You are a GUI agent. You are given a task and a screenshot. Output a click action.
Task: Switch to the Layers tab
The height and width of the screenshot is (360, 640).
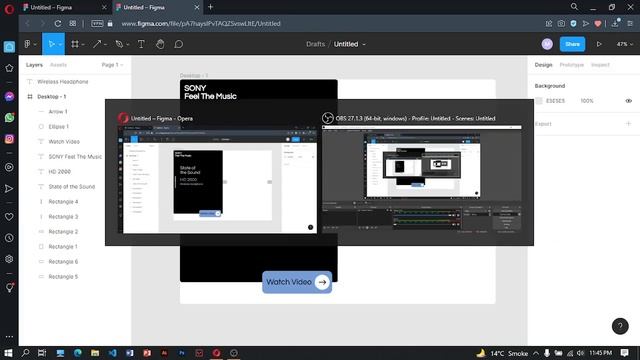[34, 65]
